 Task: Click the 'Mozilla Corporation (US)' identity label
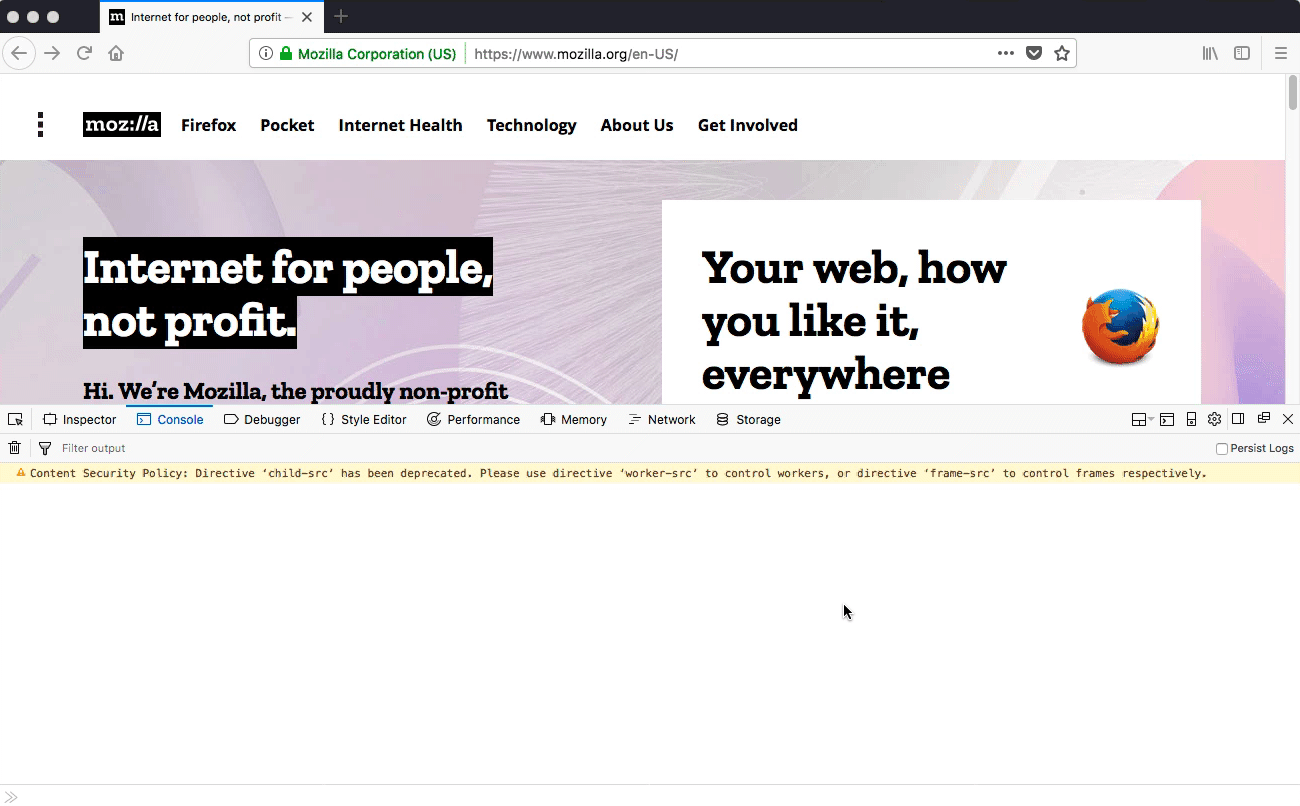pyautogui.click(x=377, y=54)
